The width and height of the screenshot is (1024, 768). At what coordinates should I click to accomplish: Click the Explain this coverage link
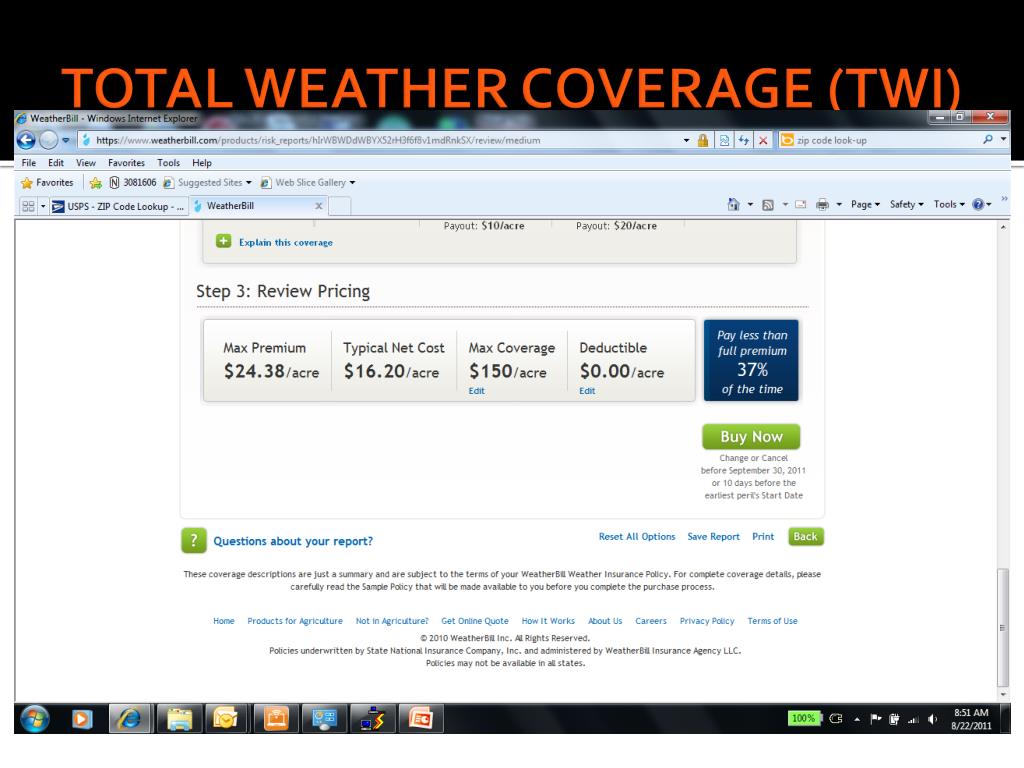(285, 242)
